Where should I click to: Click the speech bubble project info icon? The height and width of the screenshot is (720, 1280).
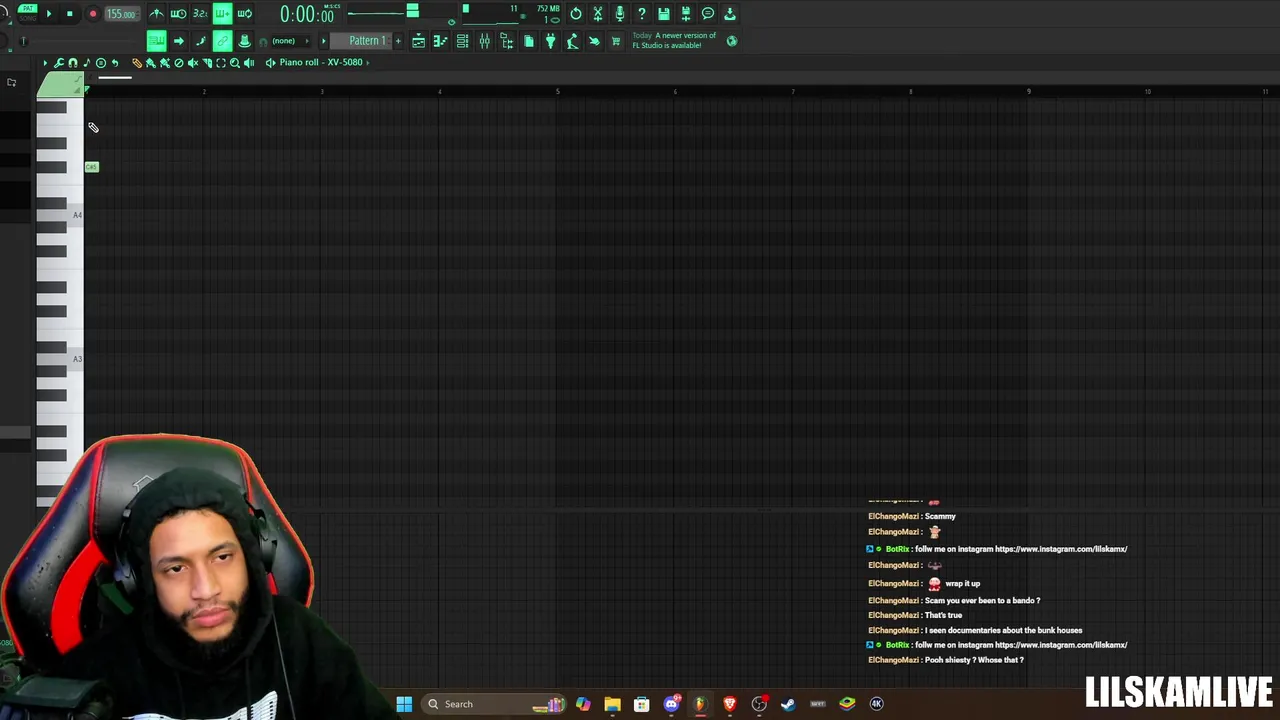708,14
